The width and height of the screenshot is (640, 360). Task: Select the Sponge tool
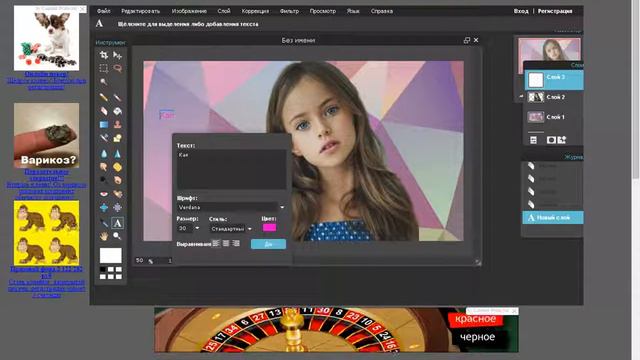[x=118, y=167]
